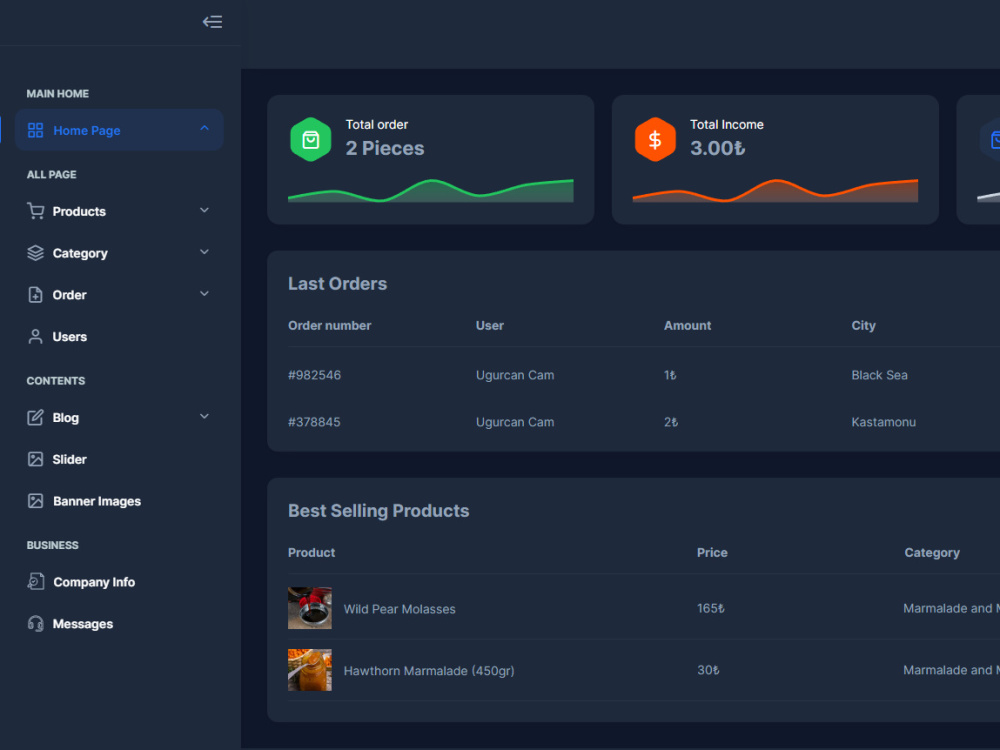Click Category column header in products table
The width and height of the screenshot is (1000, 750).
[932, 552]
